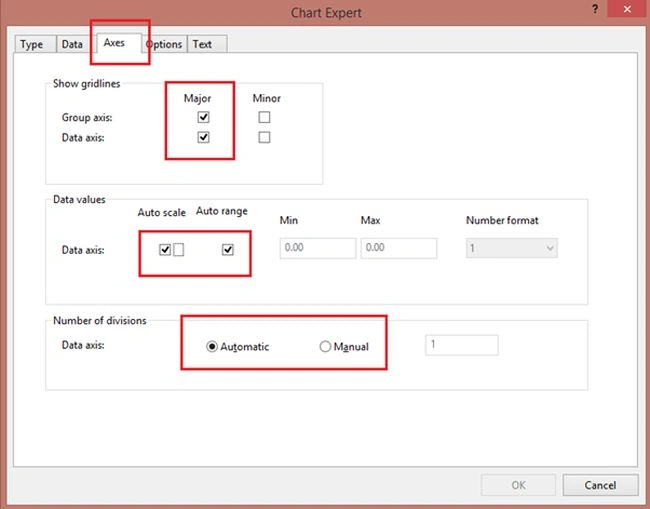Select the Axes tab

pyautogui.click(x=119, y=43)
